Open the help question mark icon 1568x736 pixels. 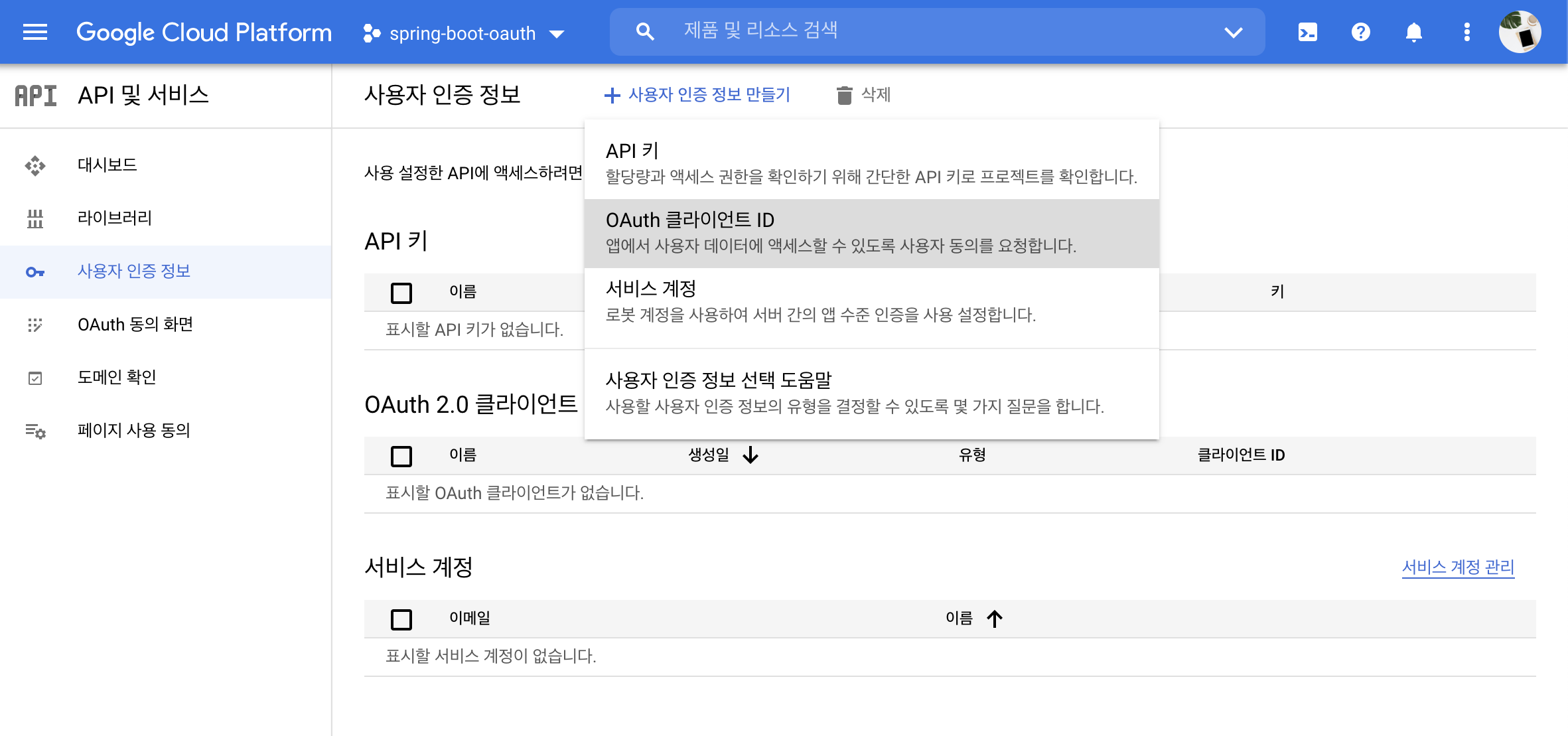1360,32
